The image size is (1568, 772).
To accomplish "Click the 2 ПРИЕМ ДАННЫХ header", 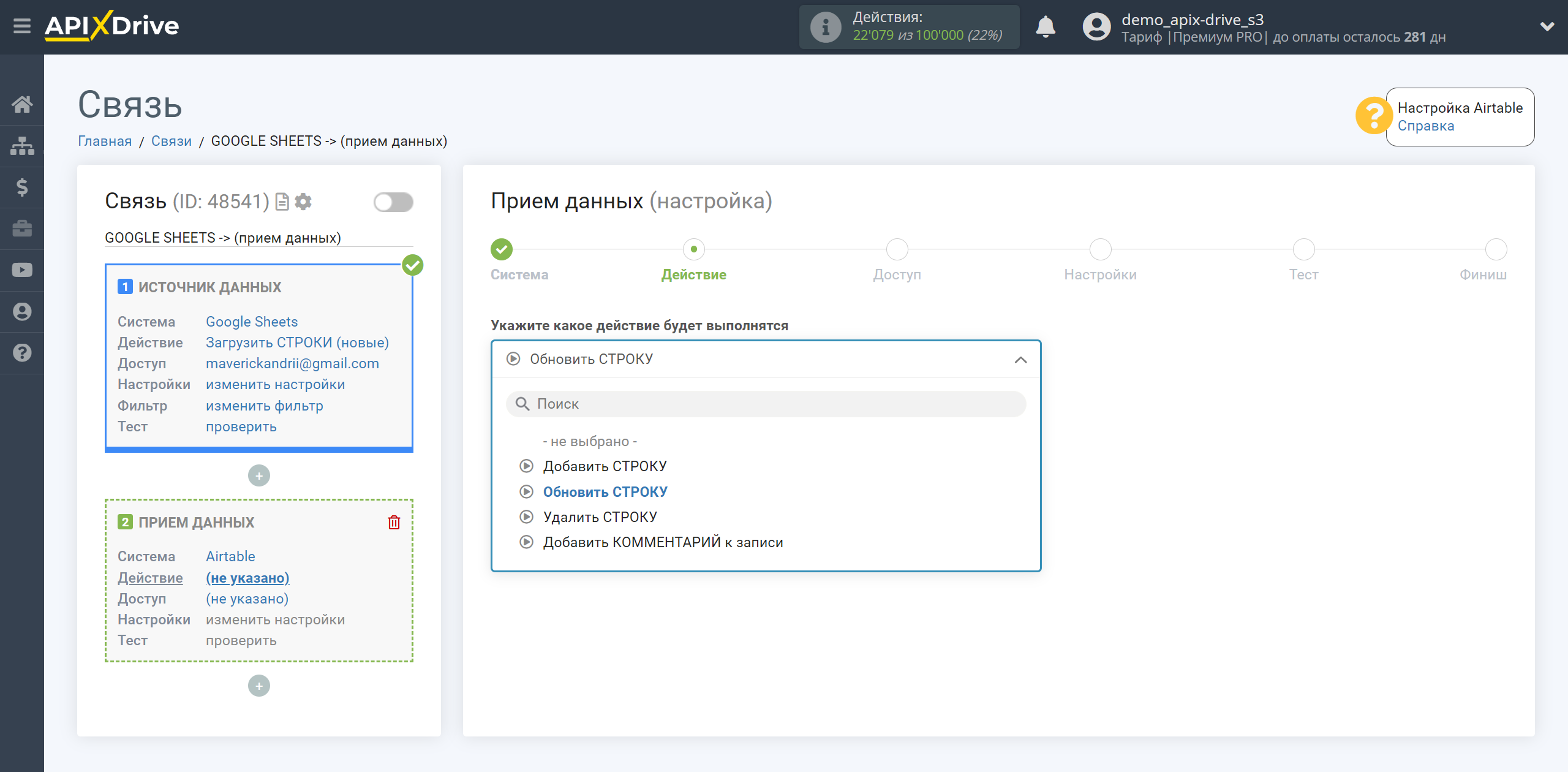I will [186, 523].
